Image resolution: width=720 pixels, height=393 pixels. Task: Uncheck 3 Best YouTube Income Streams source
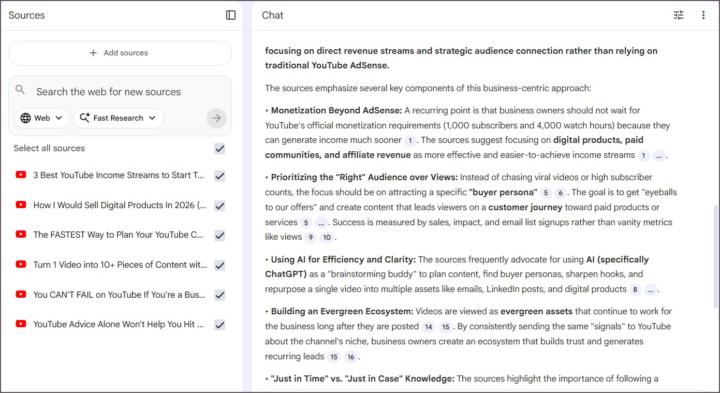(x=220, y=176)
